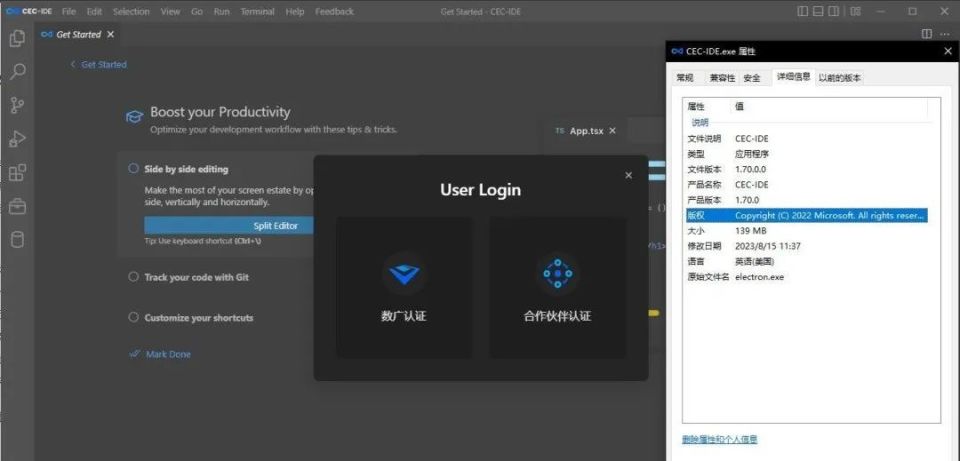Viewport: 960px width, 461px height.
Task: Click the graduation cap Boost Productivity icon
Action: click(x=135, y=116)
